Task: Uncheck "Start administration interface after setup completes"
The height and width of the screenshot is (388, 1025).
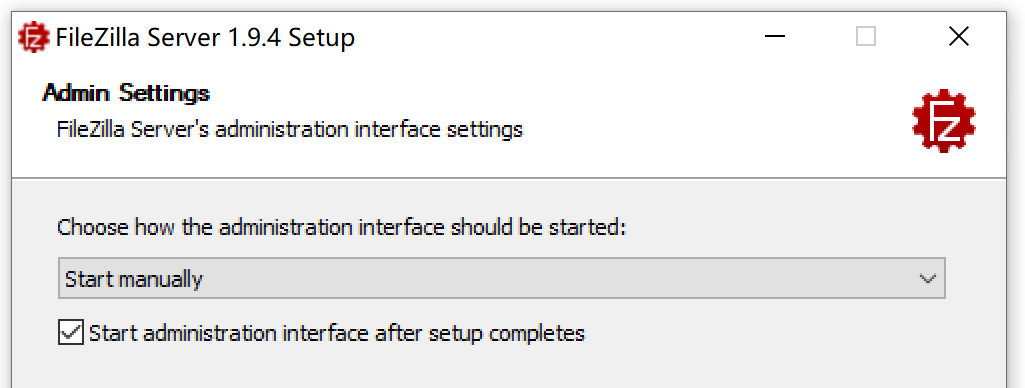Action: 71,333
